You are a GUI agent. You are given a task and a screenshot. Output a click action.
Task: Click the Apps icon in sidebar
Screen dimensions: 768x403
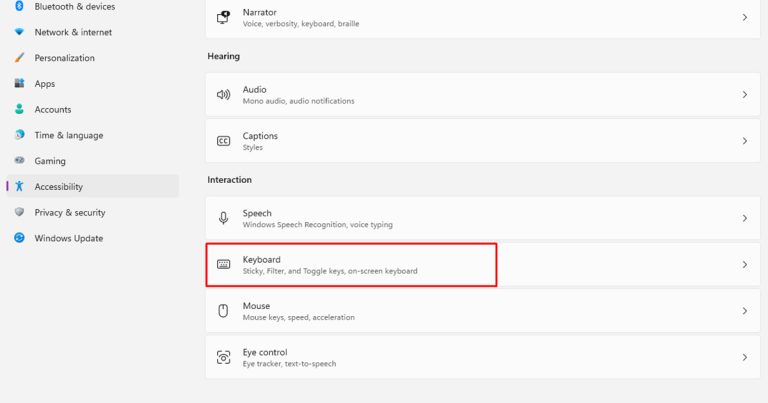click(x=19, y=84)
